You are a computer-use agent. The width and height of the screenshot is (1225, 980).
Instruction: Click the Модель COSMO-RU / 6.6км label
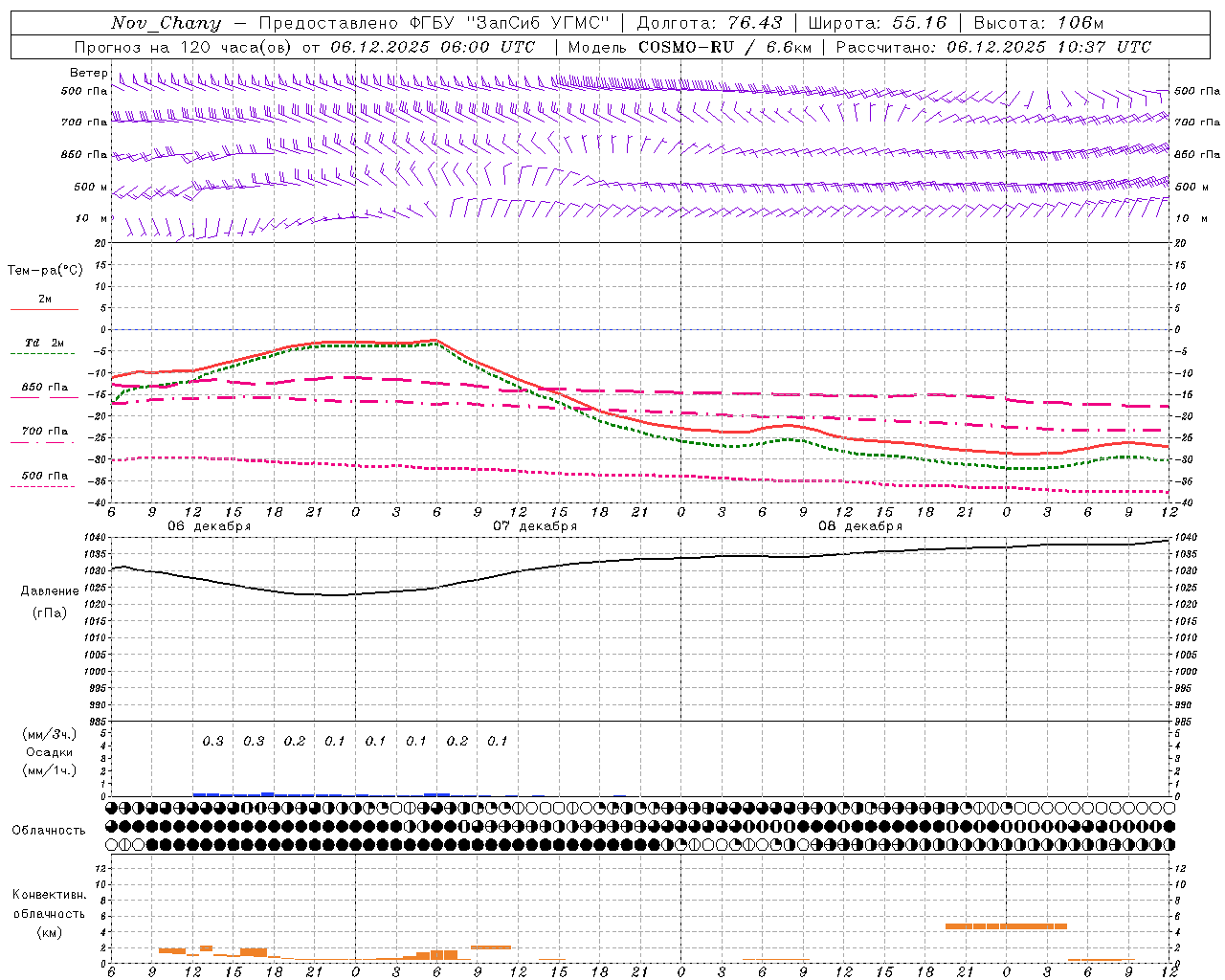pos(689,47)
